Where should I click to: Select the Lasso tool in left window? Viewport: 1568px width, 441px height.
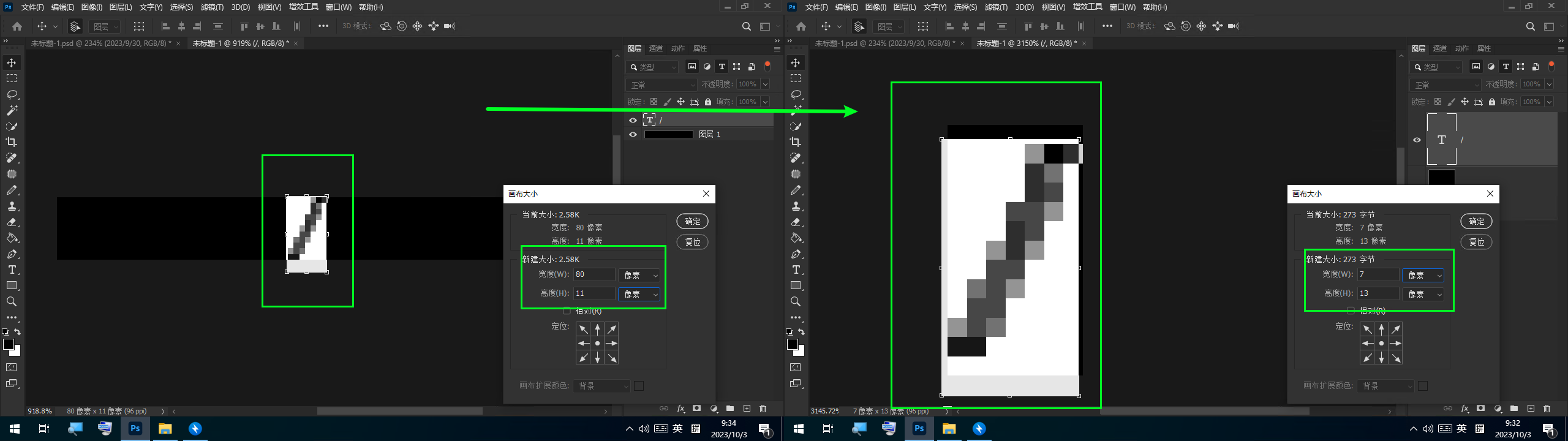(x=12, y=94)
